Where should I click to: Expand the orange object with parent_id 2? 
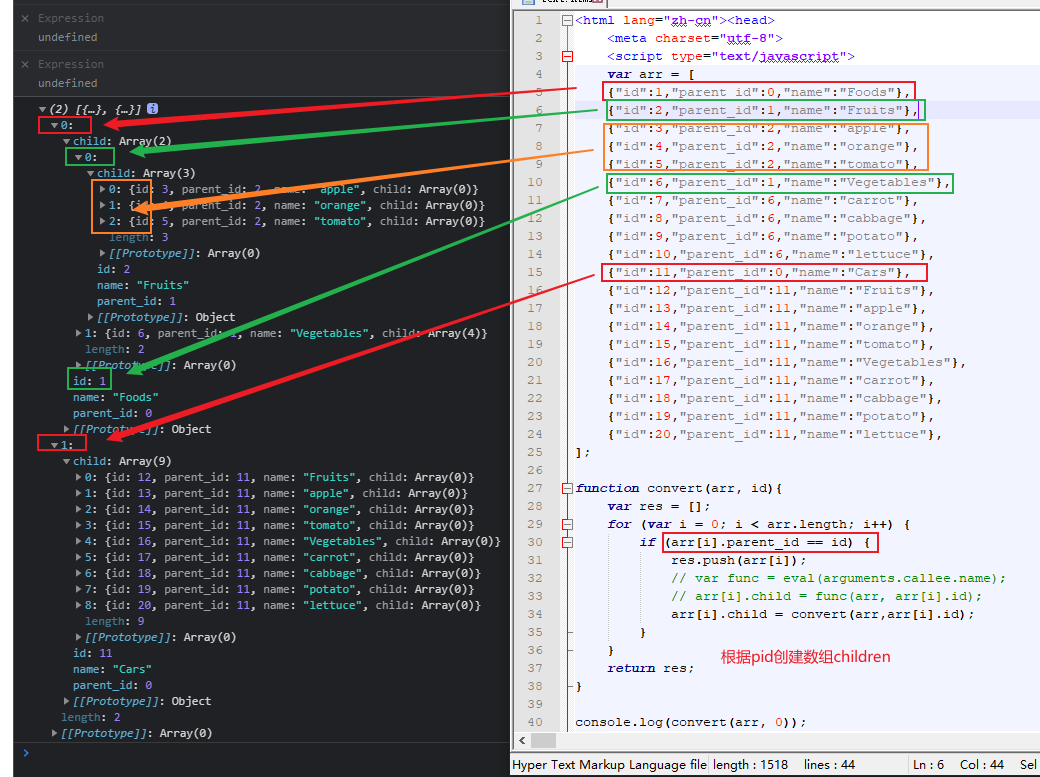102,205
